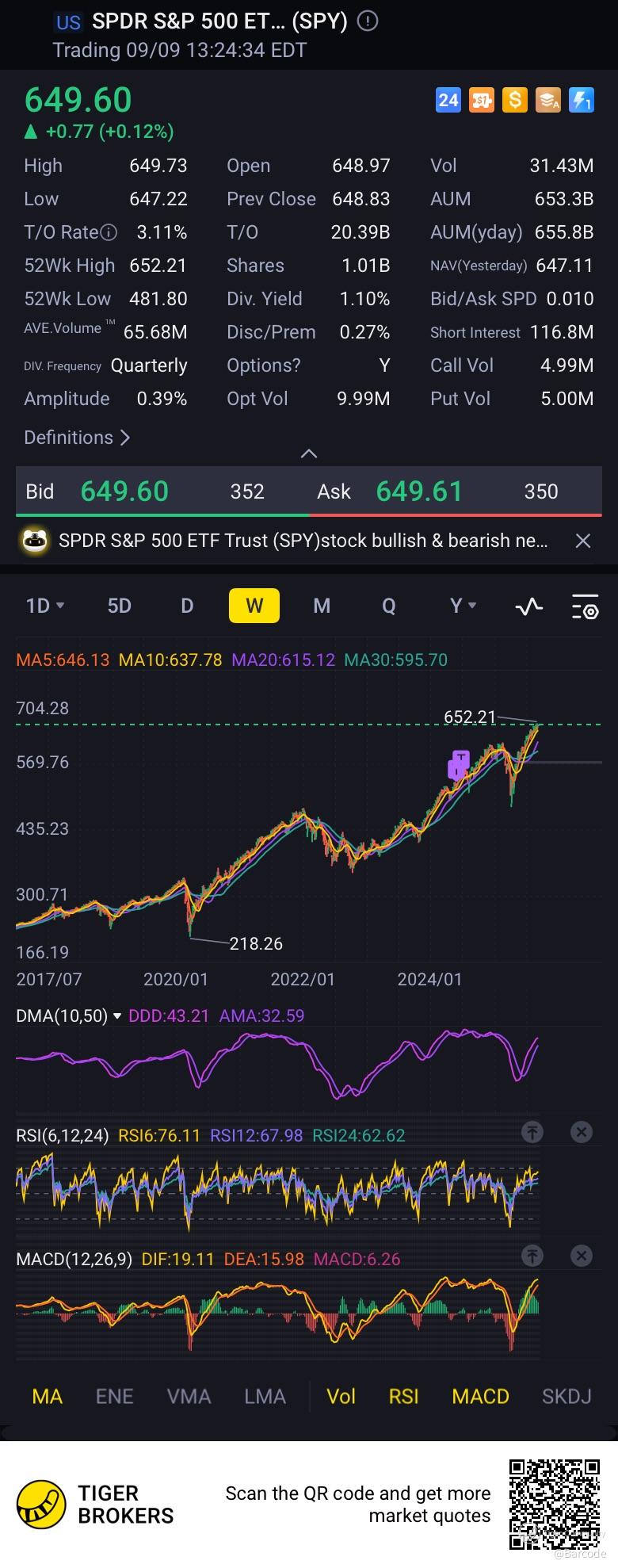Screen dimensions: 618x1568
Task: Switch to the 5D chart tab
Action: (119, 606)
